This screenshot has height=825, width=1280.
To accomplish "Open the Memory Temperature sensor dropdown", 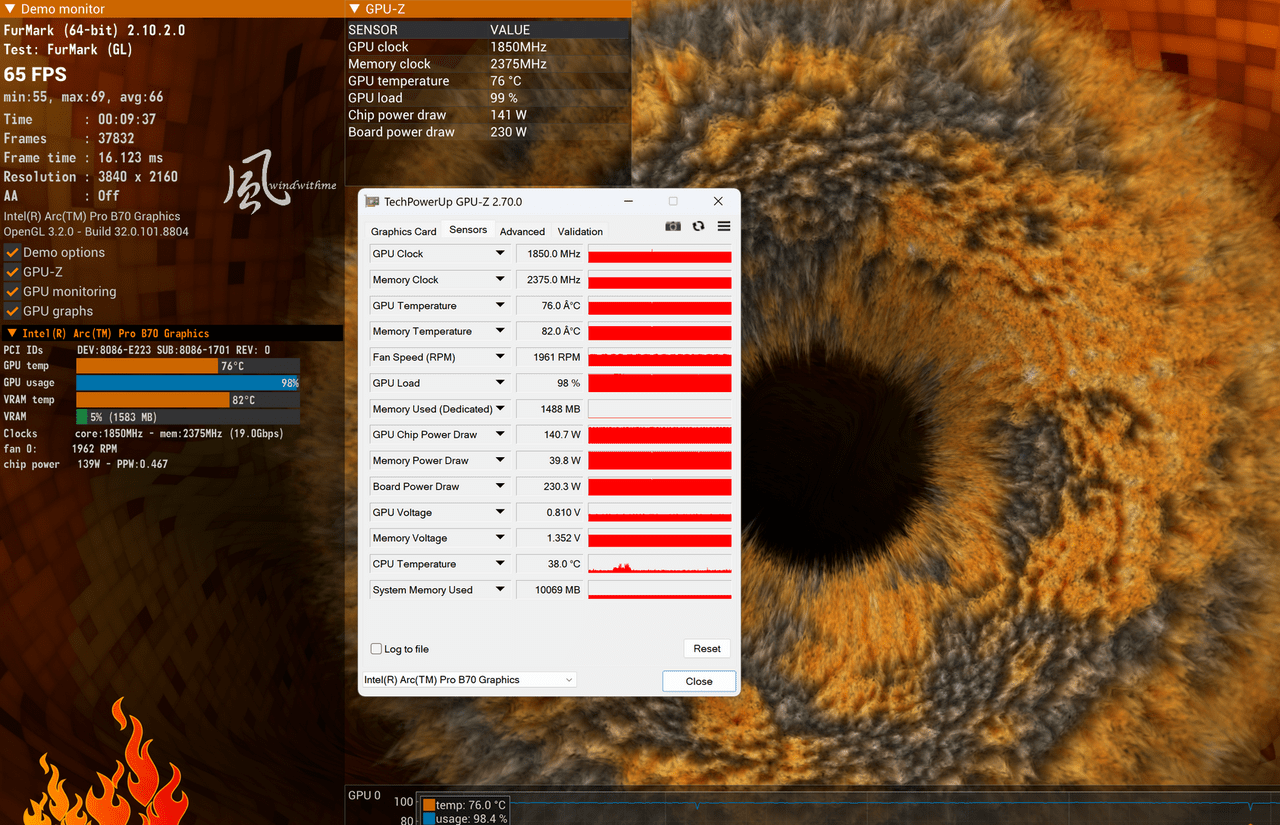I will click(500, 331).
